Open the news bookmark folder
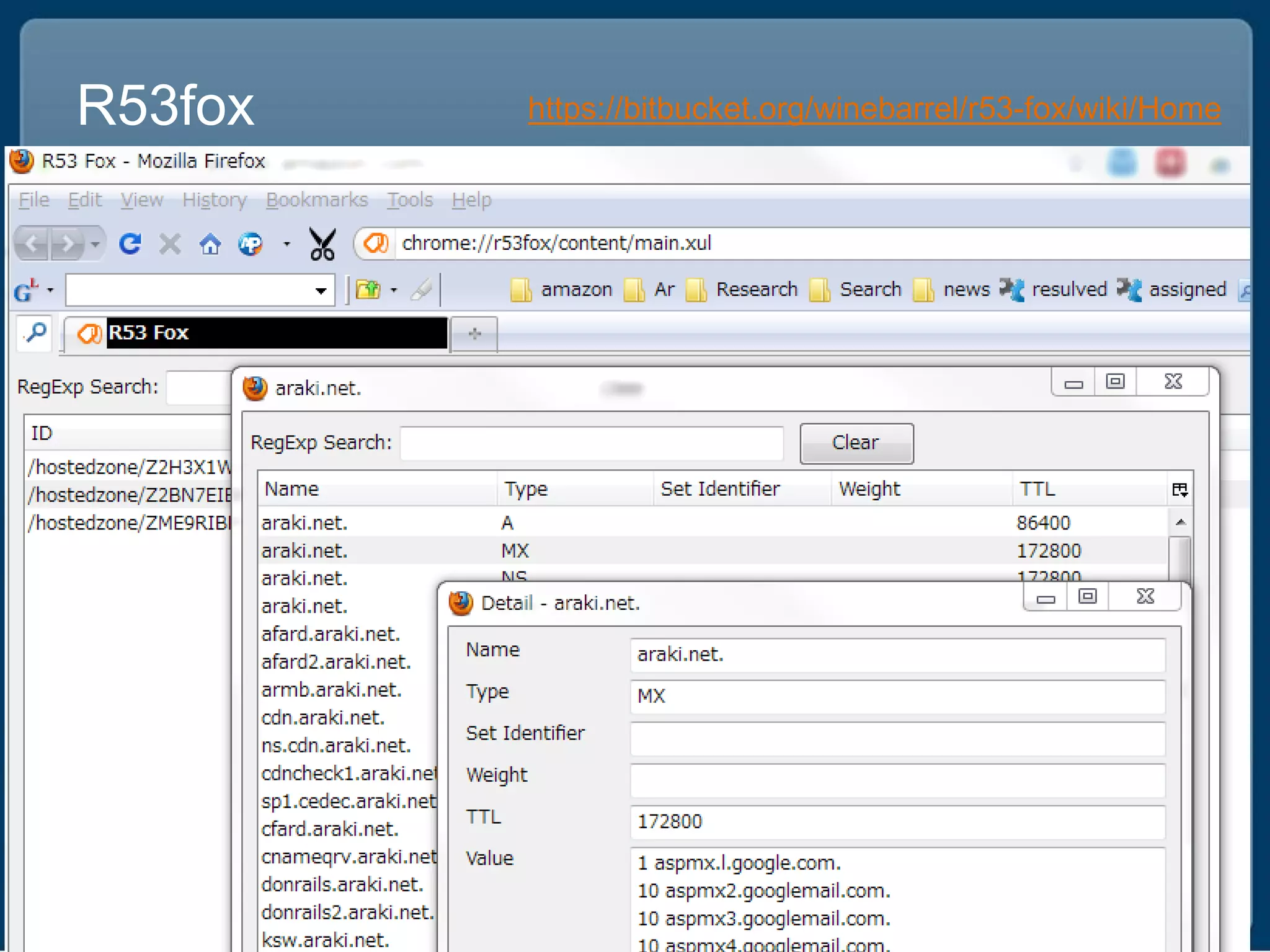This screenshot has width=1270, height=952. [x=951, y=289]
